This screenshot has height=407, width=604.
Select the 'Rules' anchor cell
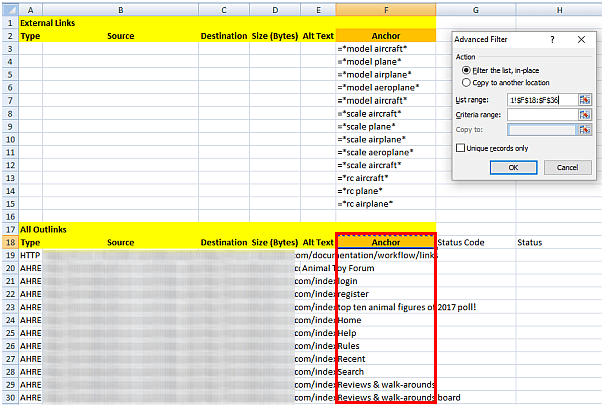coord(386,346)
